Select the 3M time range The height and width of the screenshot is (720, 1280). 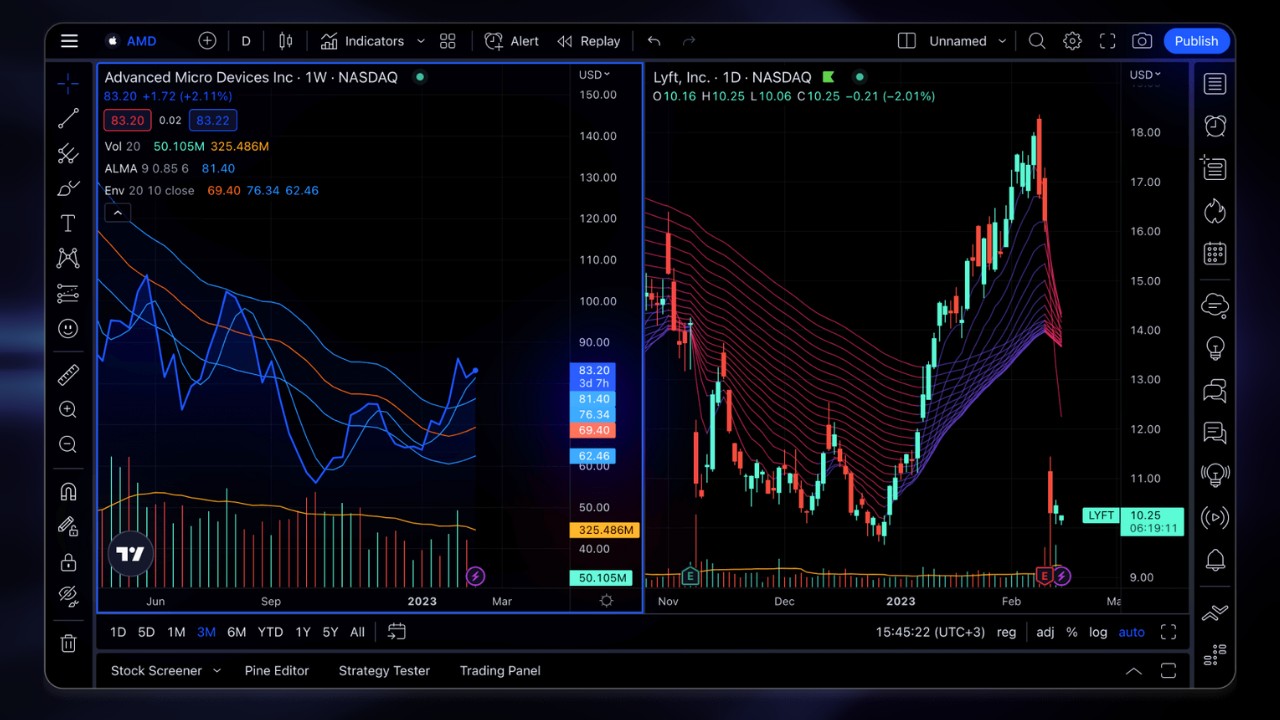206,632
